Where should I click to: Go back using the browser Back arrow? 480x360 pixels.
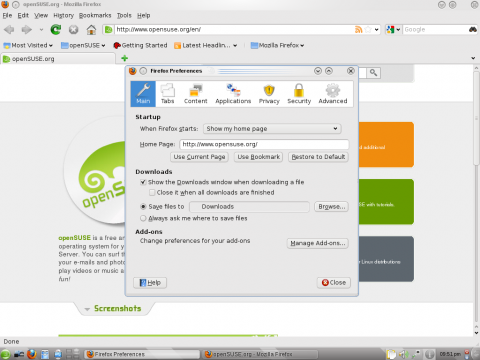pos(9,30)
